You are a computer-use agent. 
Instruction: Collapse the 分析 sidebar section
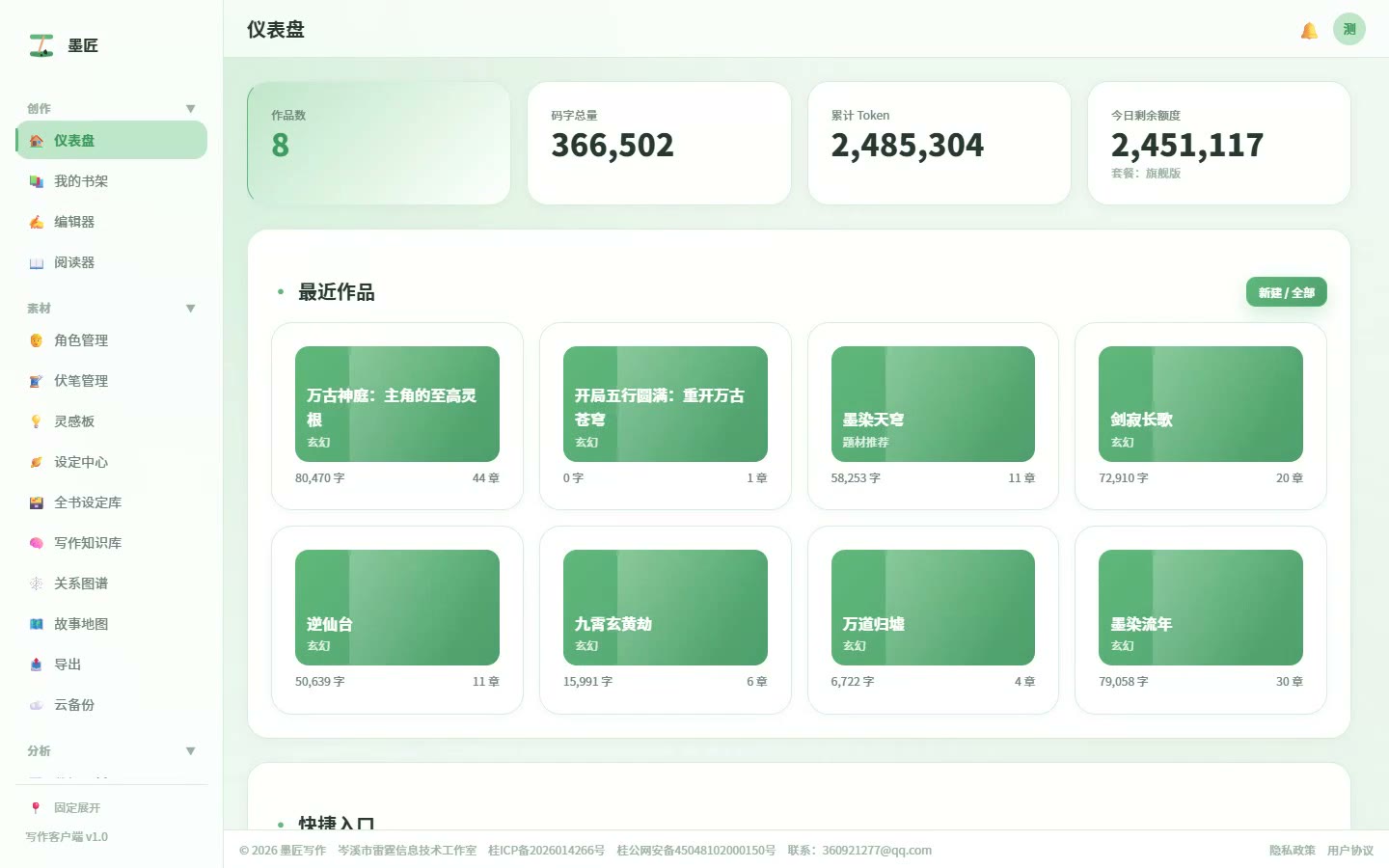click(190, 751)
